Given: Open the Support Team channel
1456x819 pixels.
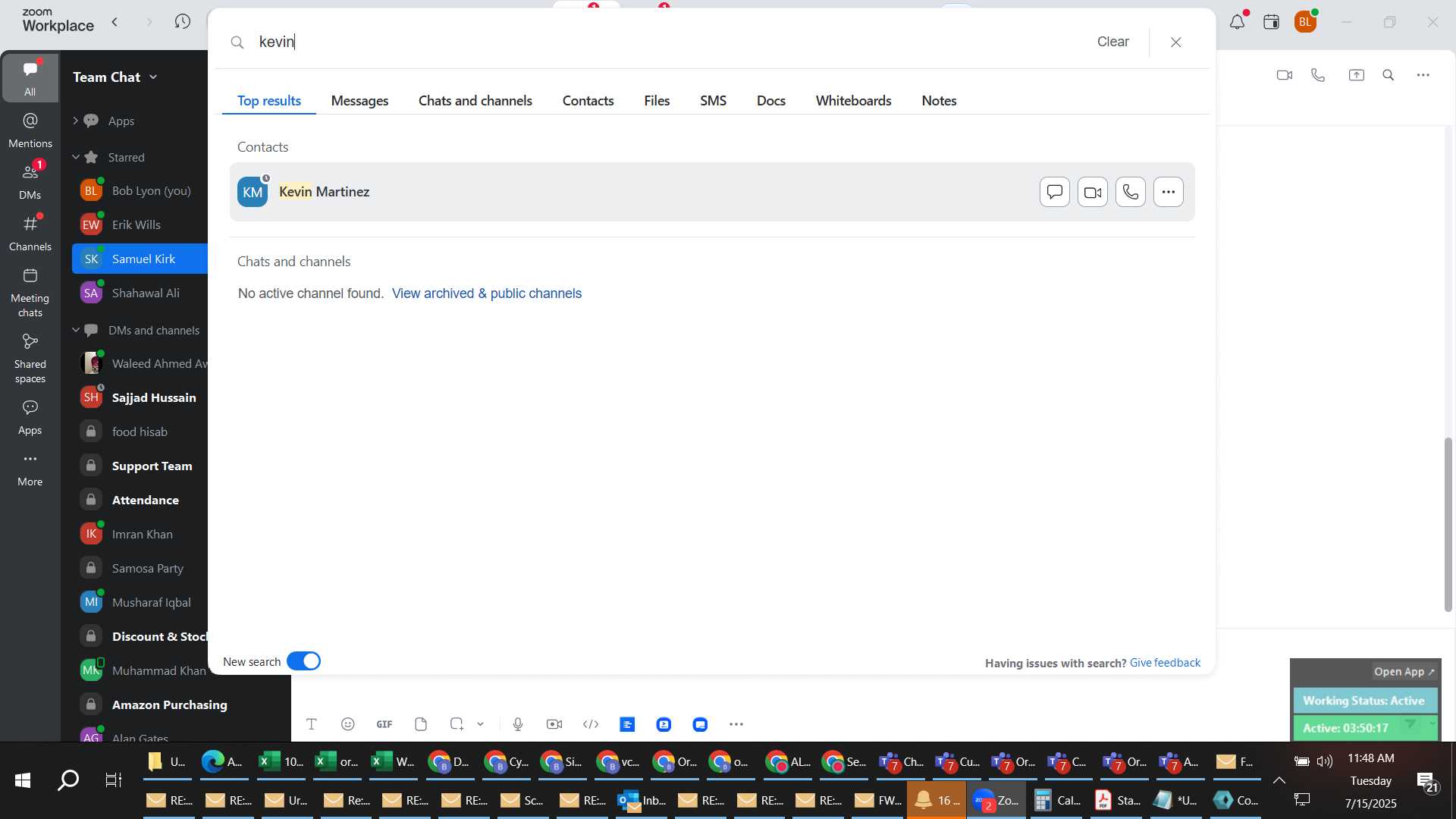Looking at the screenshot, I should [140, 466].
